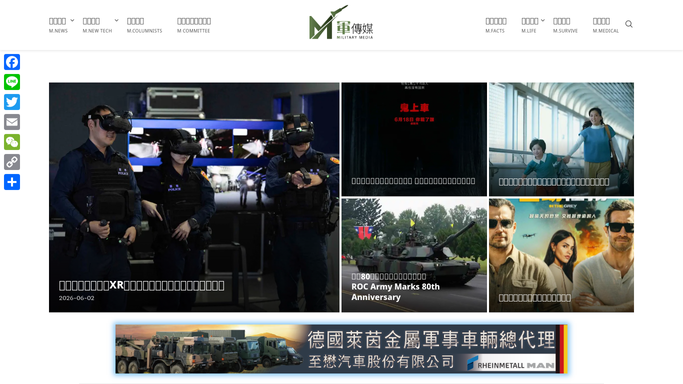The height and width of the screenshot is (384, 683).
Task: Open the M.COMMITTEE menu item
Action: 194,25
